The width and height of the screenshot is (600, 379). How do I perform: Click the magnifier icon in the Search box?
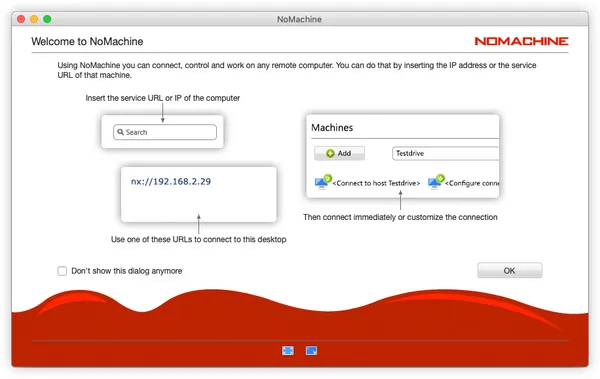coord(121,132)
